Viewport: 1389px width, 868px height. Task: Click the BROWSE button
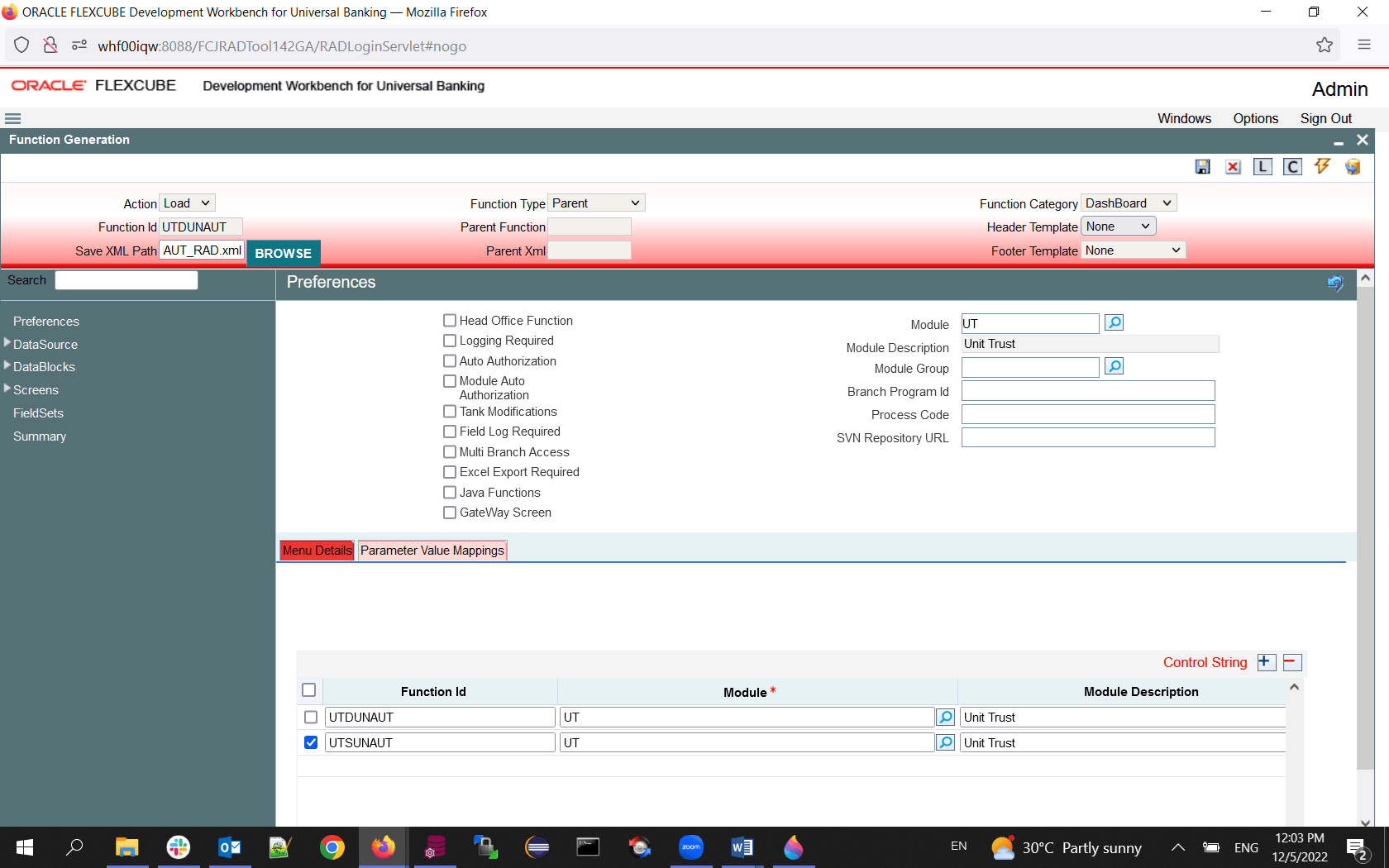pyautogui.click(x=283, y=253)
